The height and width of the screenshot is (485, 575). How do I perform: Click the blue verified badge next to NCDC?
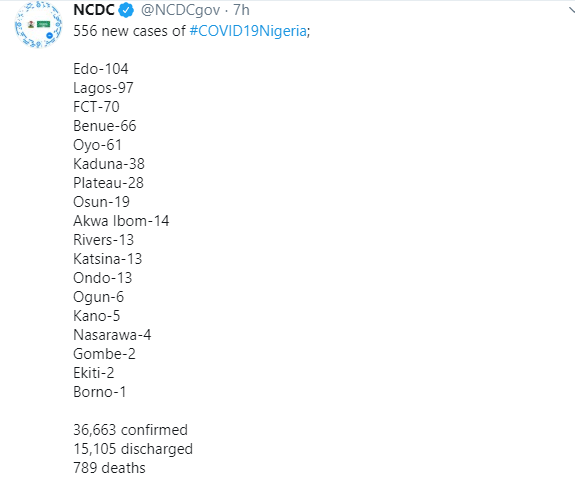tap(127, 10)
